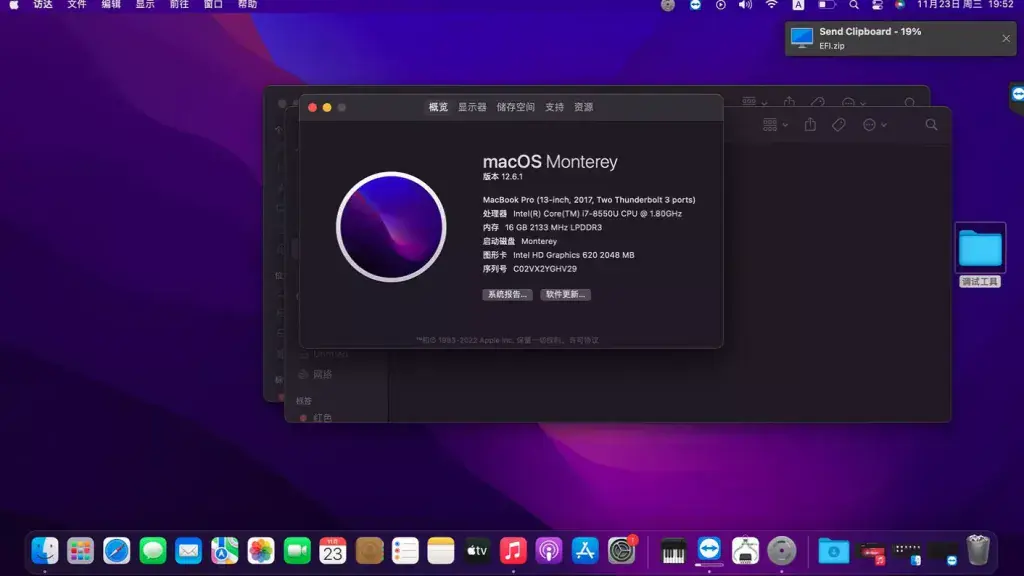The height and width of the screenshot is (576, 1024).
Task: Open the piano keyboard app in Dock
Action: pos(673,551)
